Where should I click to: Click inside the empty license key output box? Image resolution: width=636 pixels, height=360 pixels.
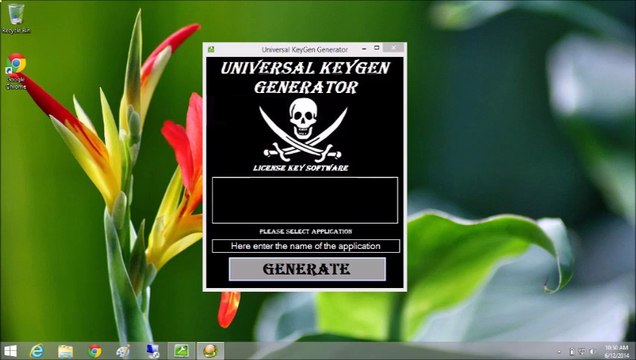click(305, 200)
